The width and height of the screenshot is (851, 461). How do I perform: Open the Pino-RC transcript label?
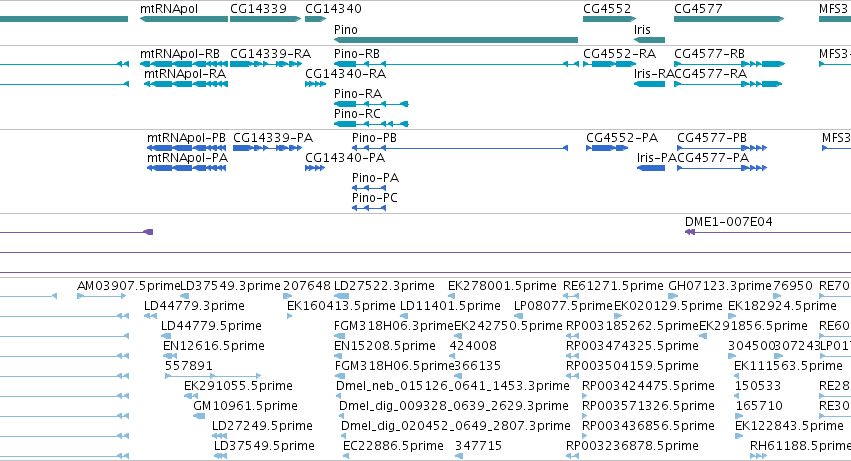pyautogui.click(x=357, y=114)
